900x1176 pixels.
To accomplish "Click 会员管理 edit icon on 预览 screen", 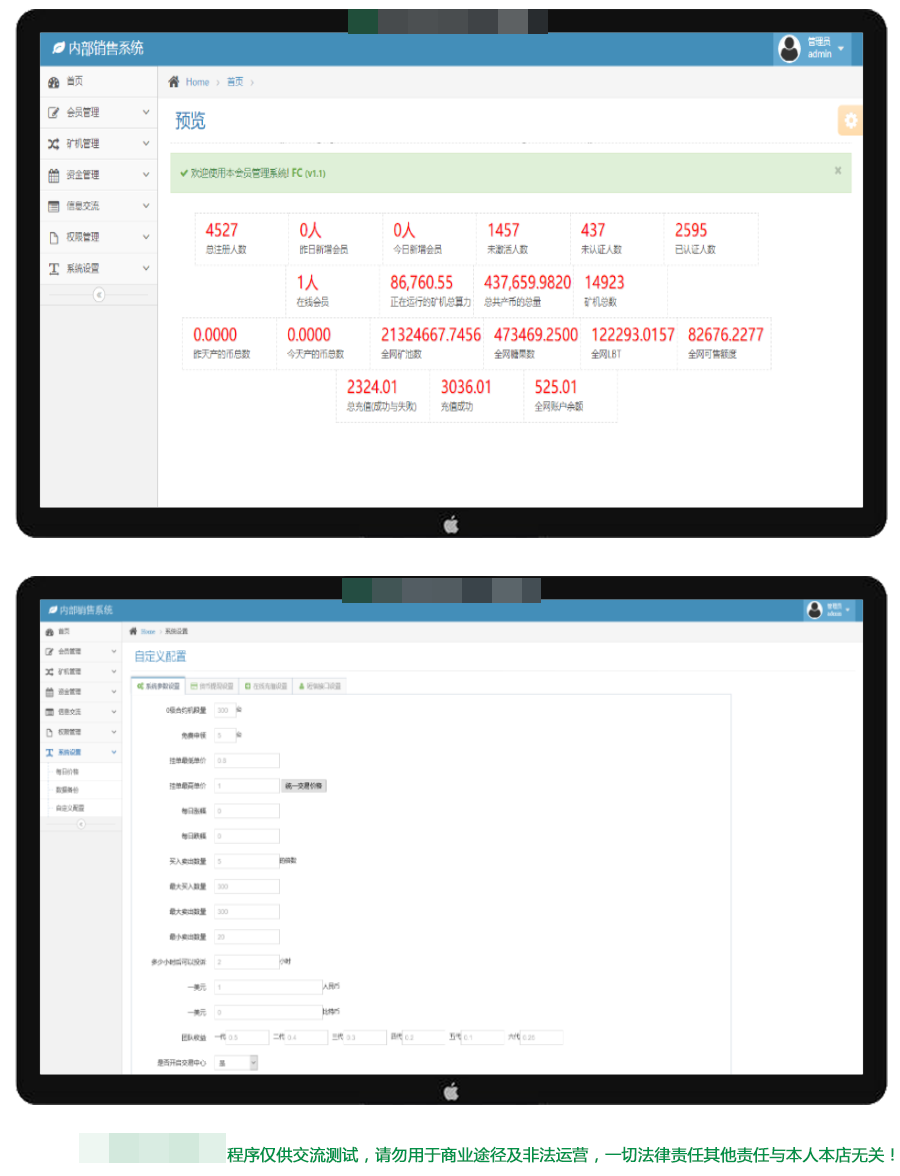I will coord(53,112).
